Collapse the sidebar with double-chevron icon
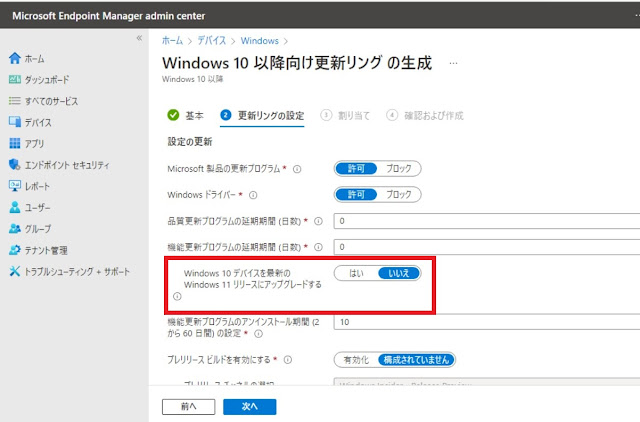This screenshot has height=422, width=640. [x=139, y=38]
